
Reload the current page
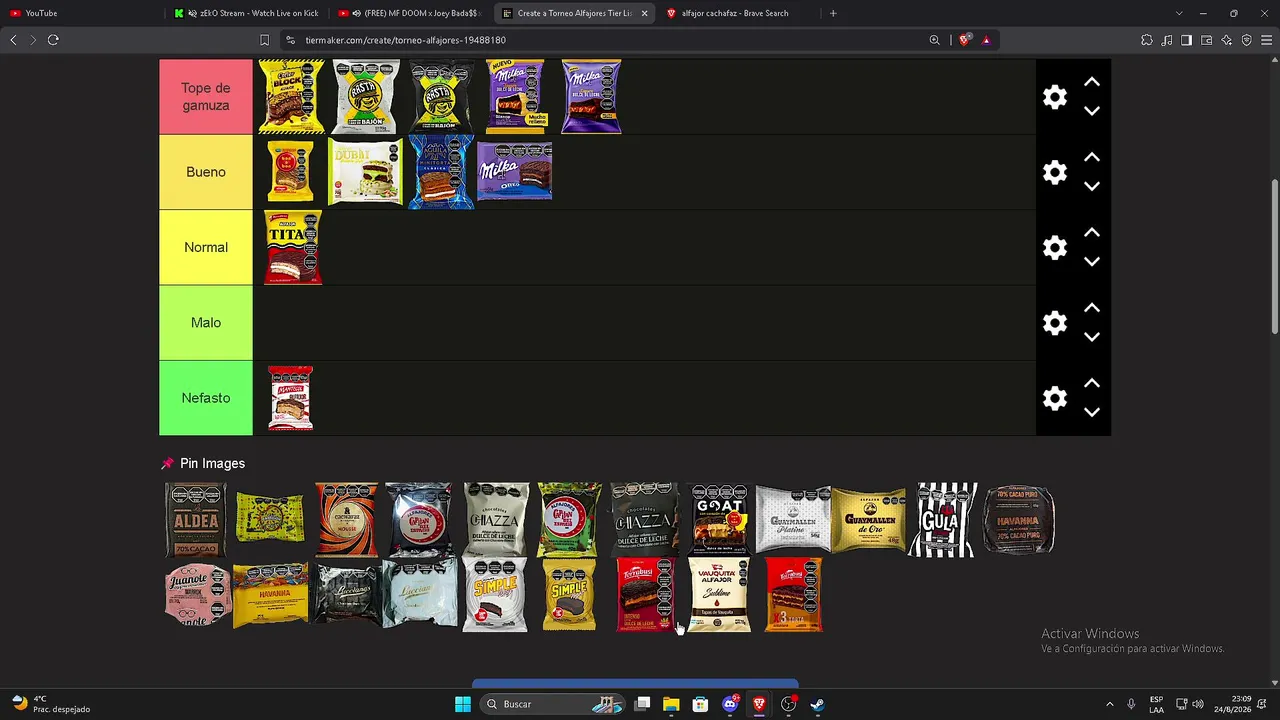53,40
